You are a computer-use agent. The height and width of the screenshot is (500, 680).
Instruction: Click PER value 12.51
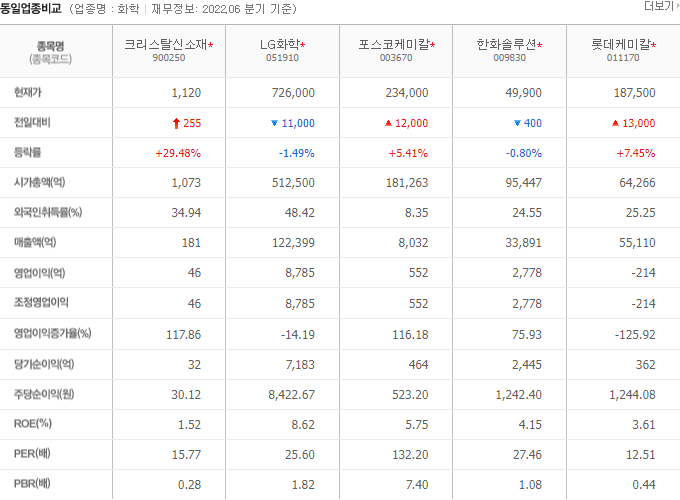641,455
